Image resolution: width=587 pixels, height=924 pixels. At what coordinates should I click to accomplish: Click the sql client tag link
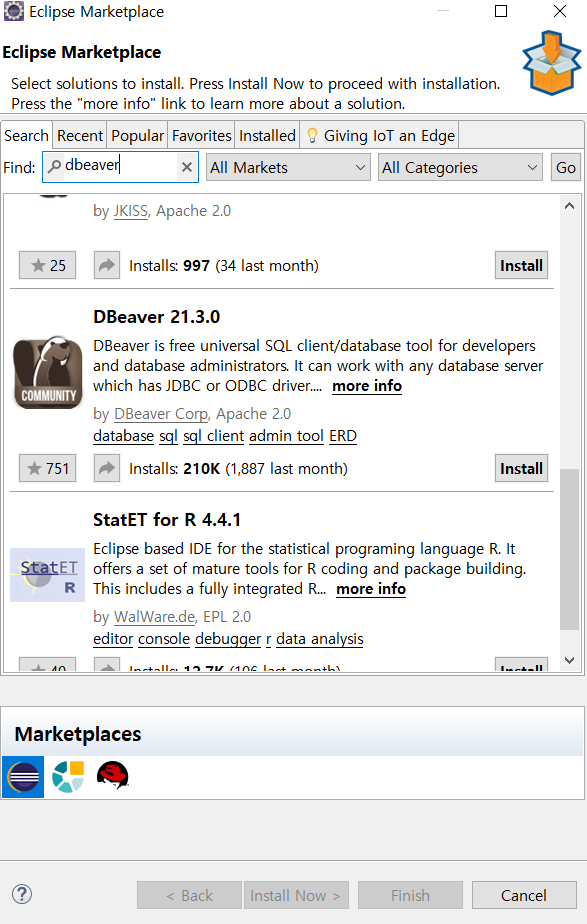(213, 436)
